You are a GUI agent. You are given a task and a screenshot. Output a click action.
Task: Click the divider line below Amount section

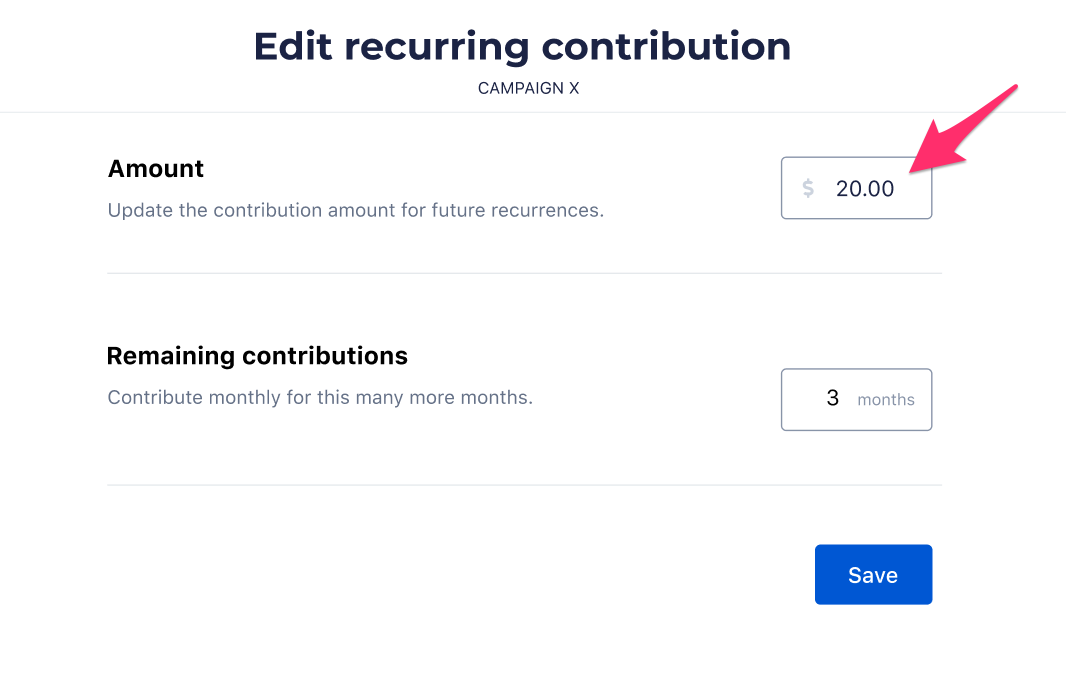(x=524, y=273)
